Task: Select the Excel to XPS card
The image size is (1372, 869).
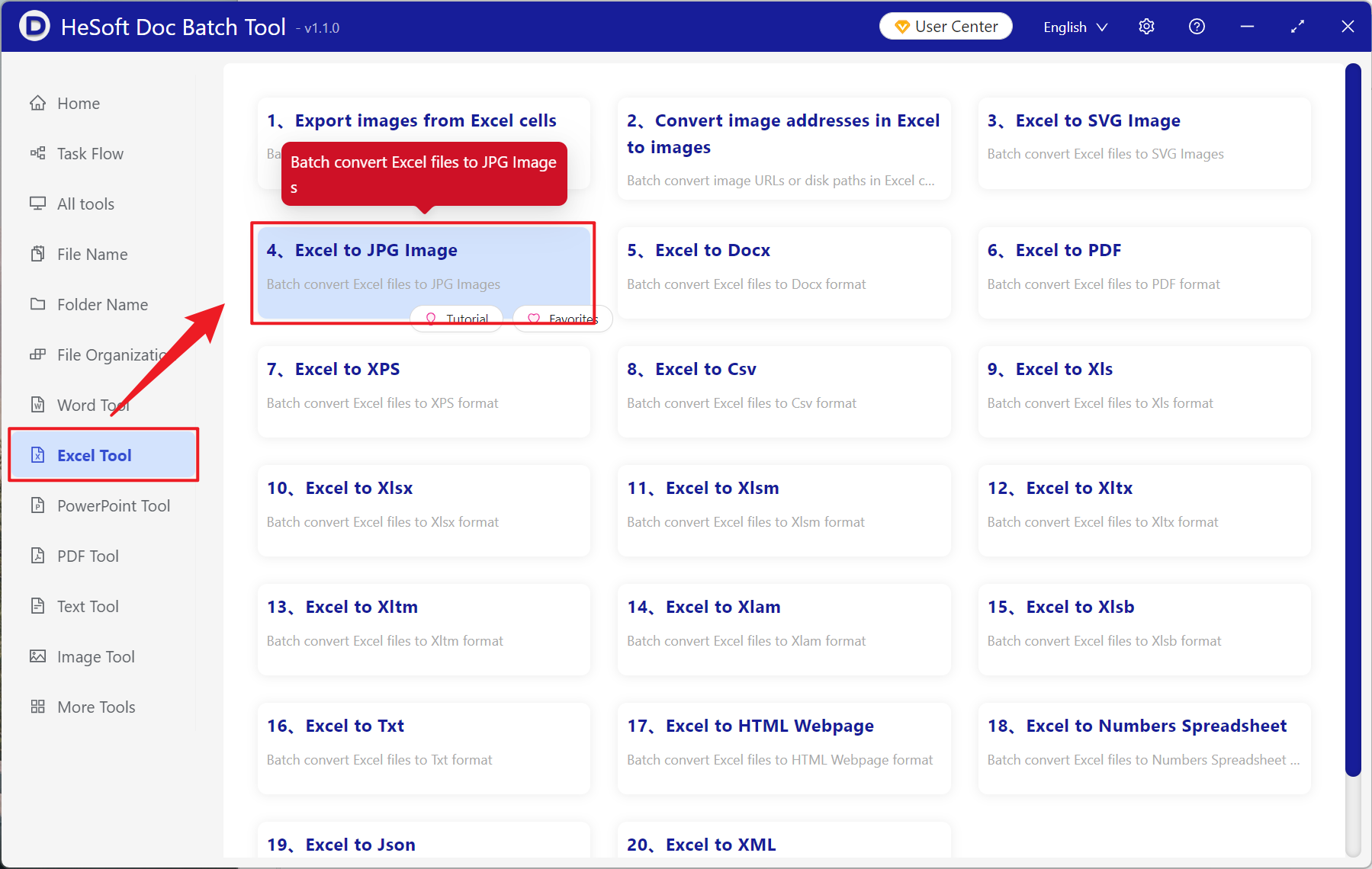Action: [424, 391]
